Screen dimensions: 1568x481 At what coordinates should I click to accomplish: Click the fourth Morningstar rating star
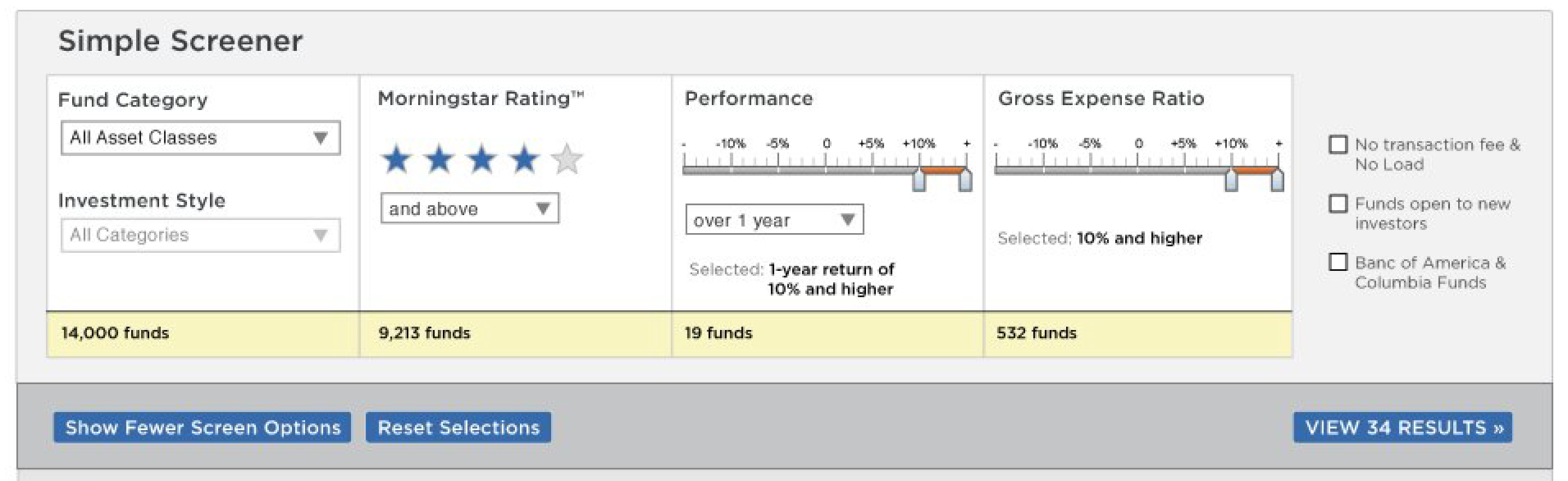tap(525, 159)
